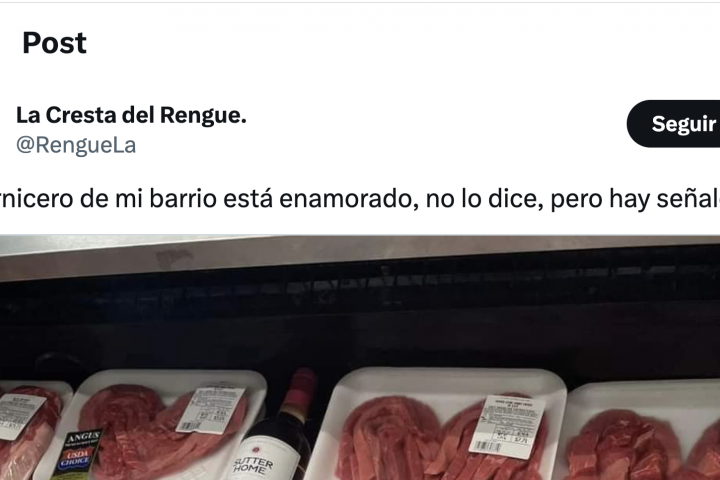Click the tweet text about the enamorado butcher
The width and height of the screenshot is (720, 480).
click(360, 198)
